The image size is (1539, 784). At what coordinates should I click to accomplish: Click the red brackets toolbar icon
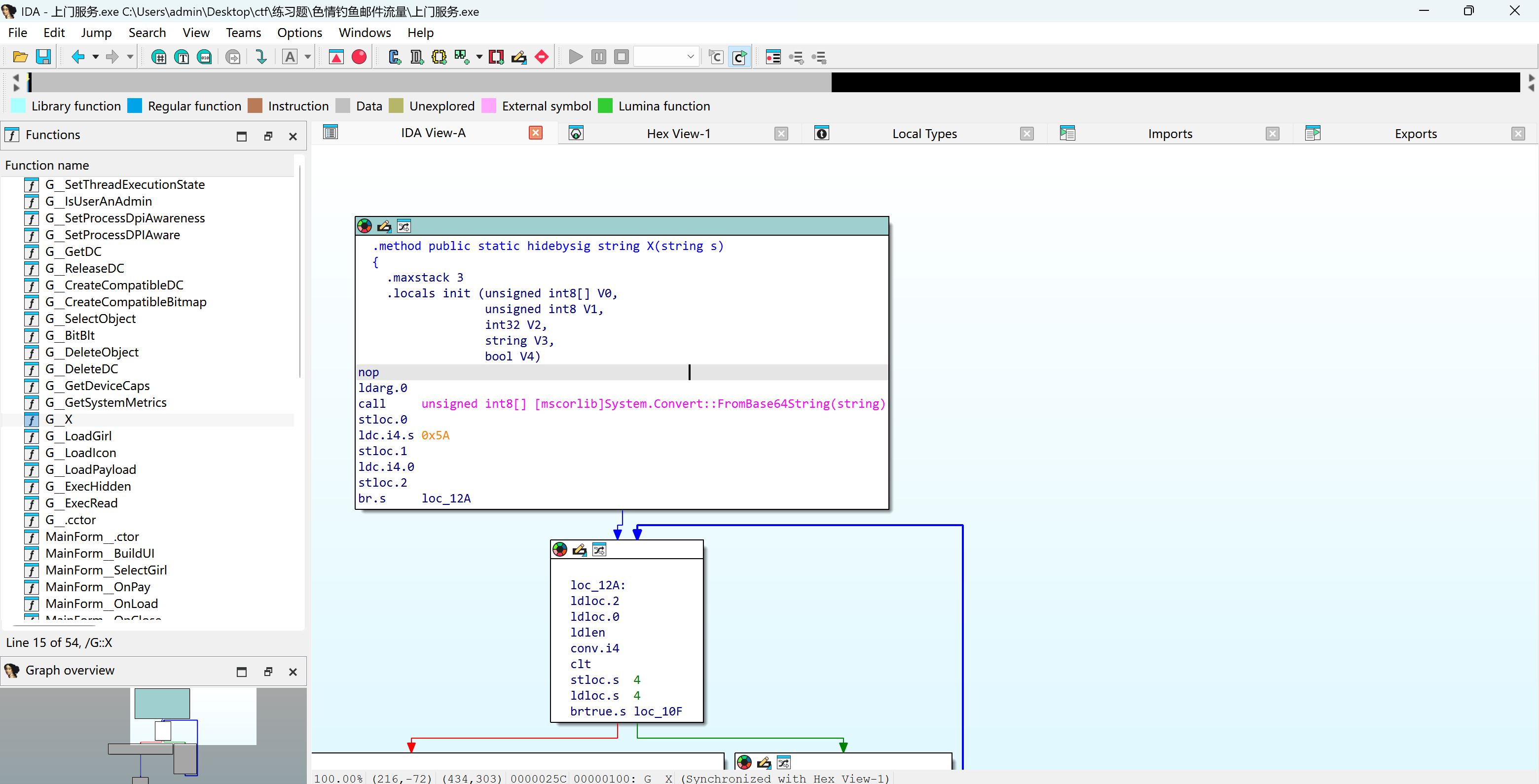click(x=496, y=57)
